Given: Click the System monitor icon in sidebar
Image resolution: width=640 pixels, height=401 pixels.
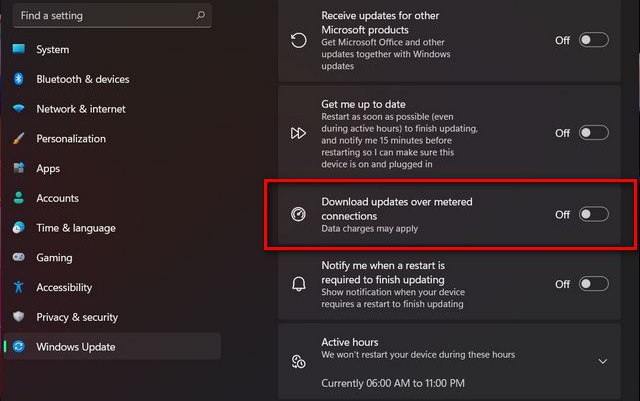Looking at the screenshot, I should (x=18, y=49).
